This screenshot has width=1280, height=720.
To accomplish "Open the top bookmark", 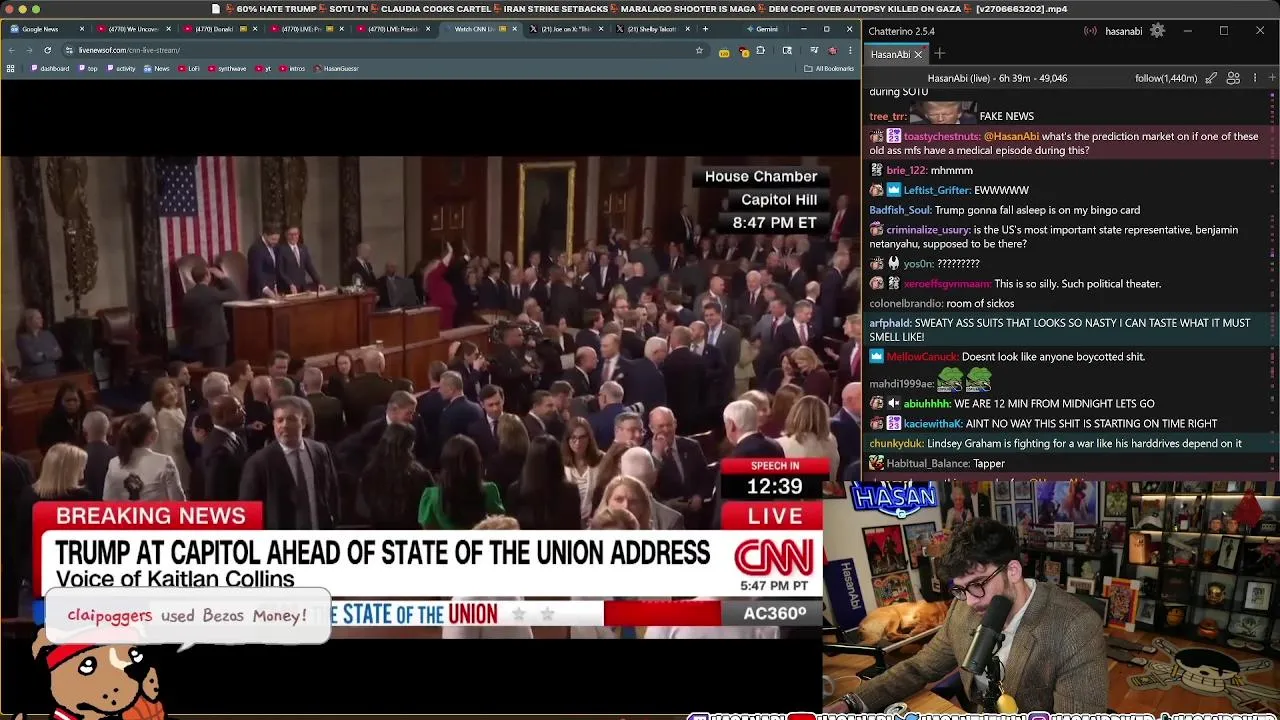I will pyautogui.click(x=88, y=69).
